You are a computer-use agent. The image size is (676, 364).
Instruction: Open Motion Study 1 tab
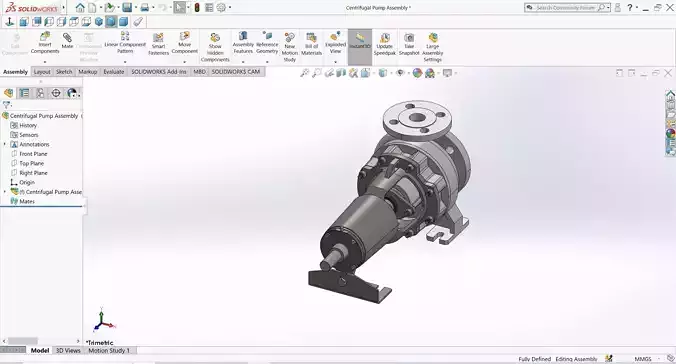click(109, 351)
